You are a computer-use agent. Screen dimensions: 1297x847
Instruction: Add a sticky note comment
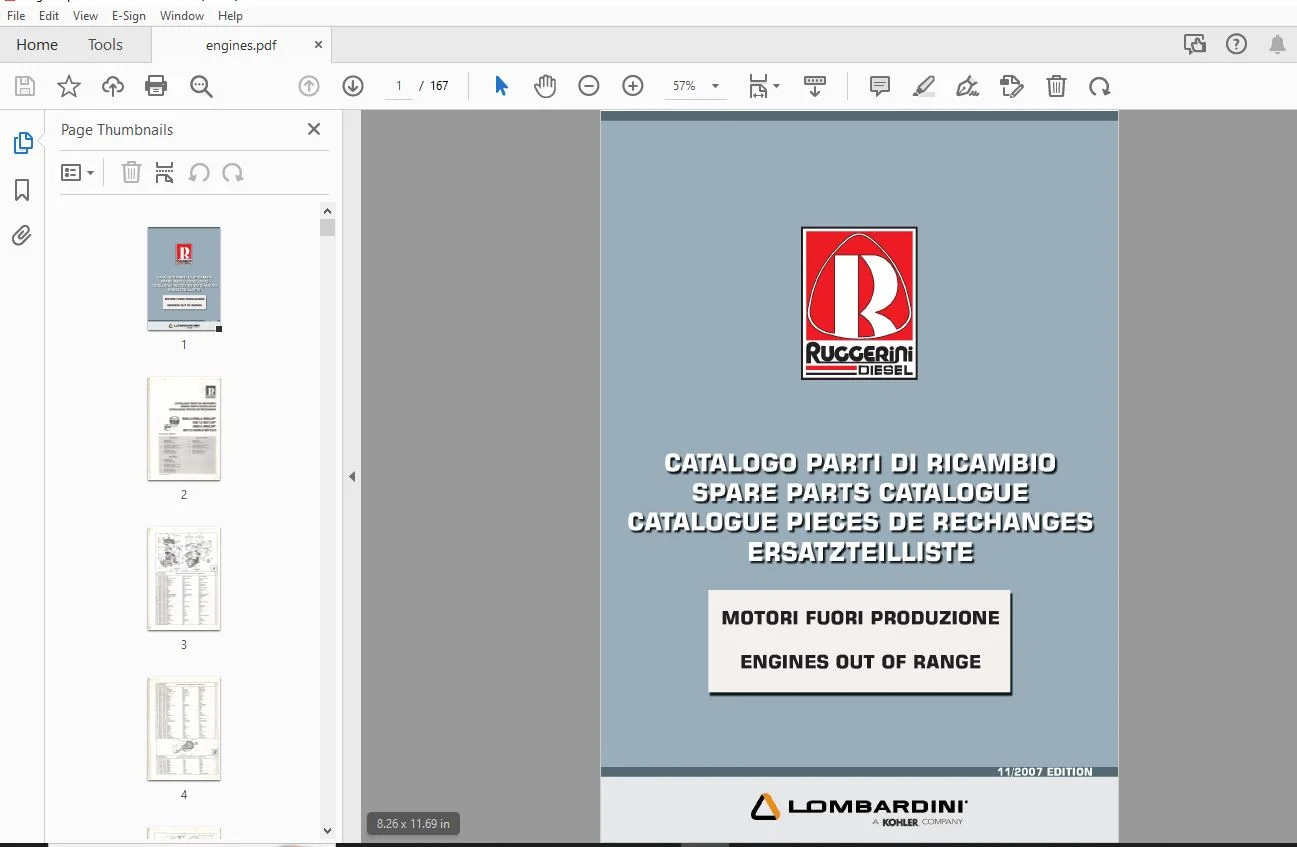click(x=880, y=86)
